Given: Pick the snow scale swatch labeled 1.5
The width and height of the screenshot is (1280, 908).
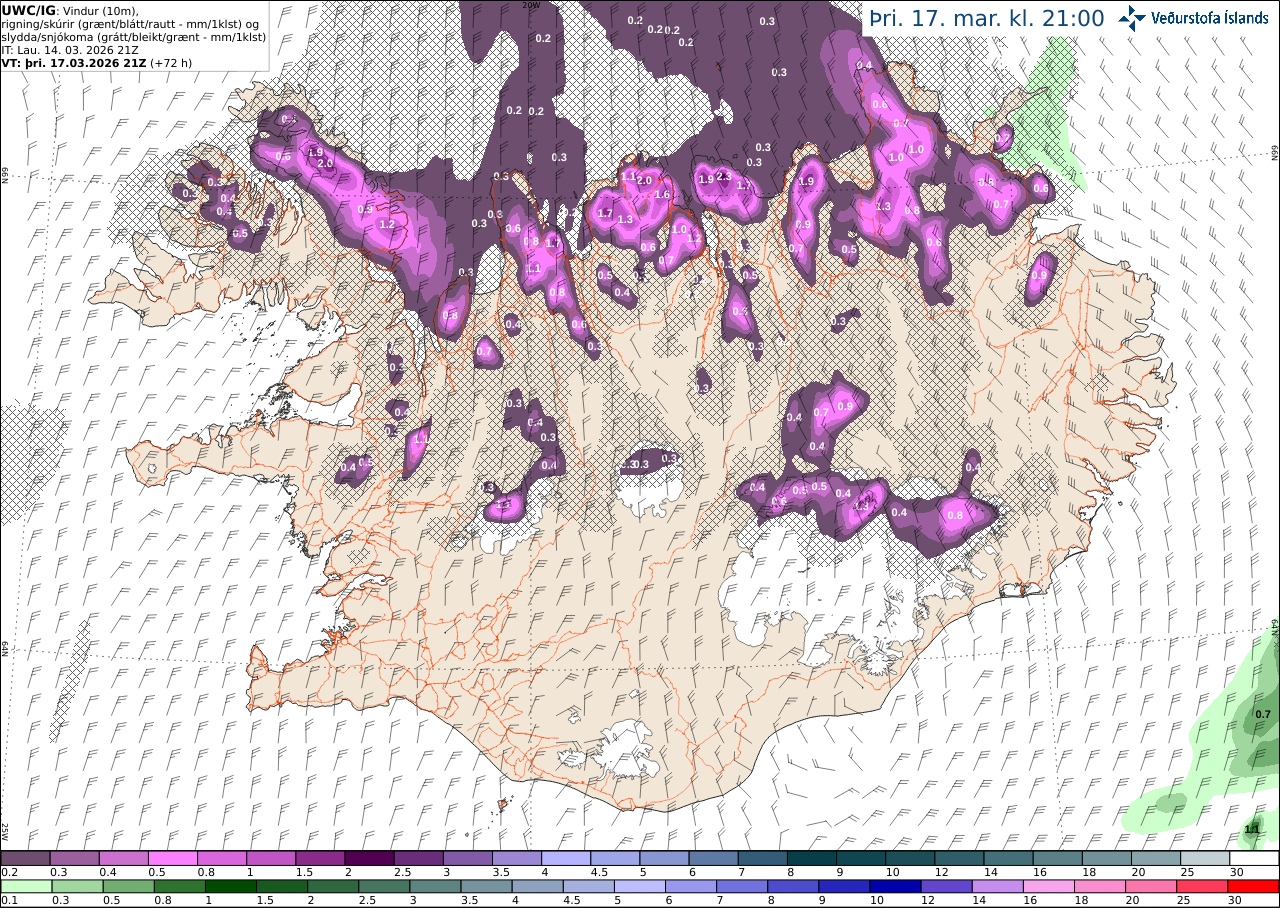Looking at the screenshot, I should [x=320, y=858].
